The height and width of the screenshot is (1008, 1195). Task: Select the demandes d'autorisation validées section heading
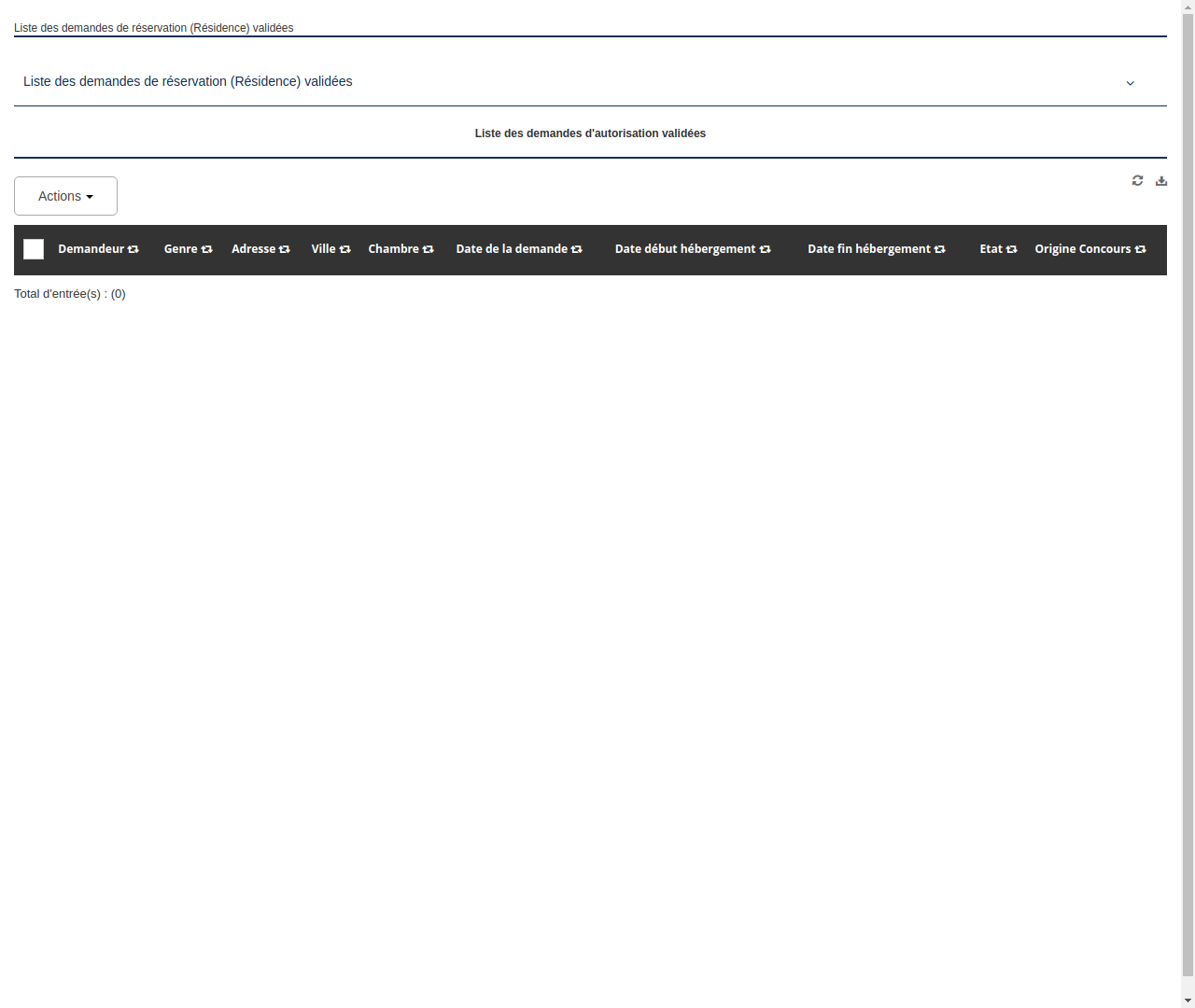[590, 133]
